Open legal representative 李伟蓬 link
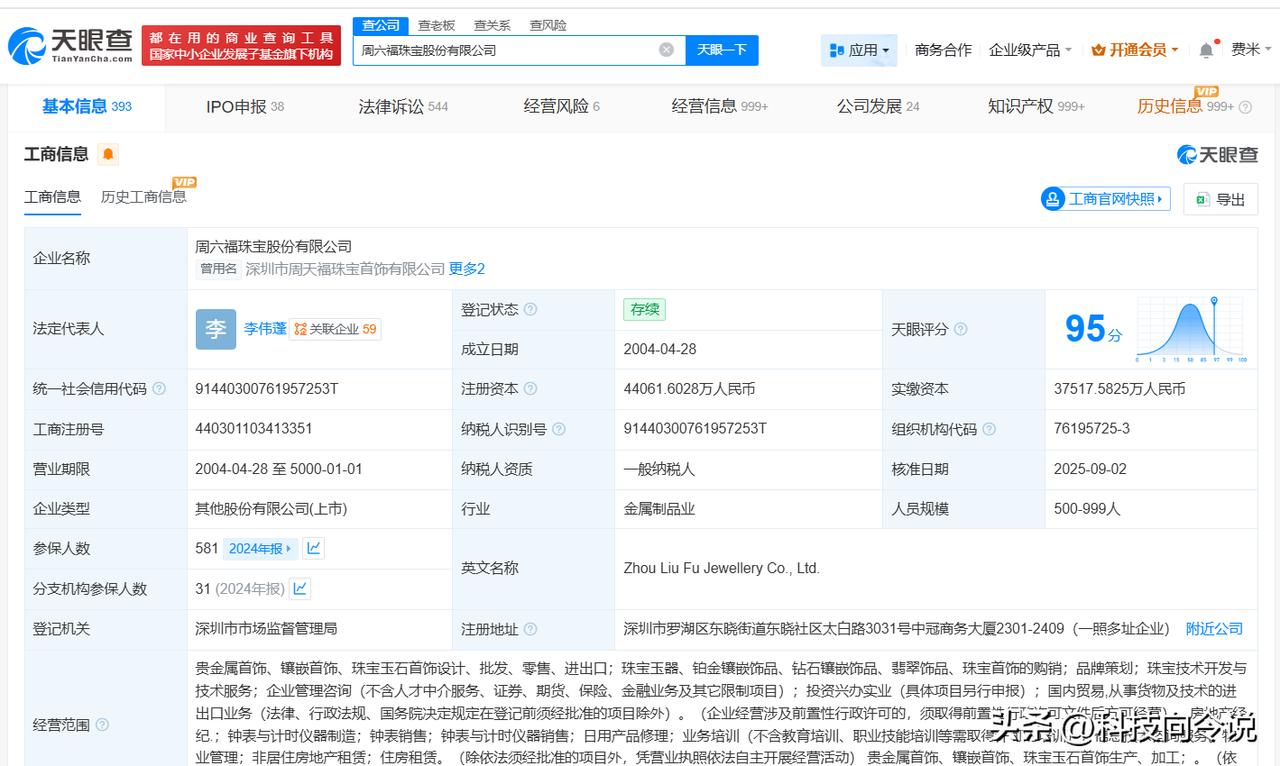Screen dimensions: 1280x766 (x=265, y=329)
